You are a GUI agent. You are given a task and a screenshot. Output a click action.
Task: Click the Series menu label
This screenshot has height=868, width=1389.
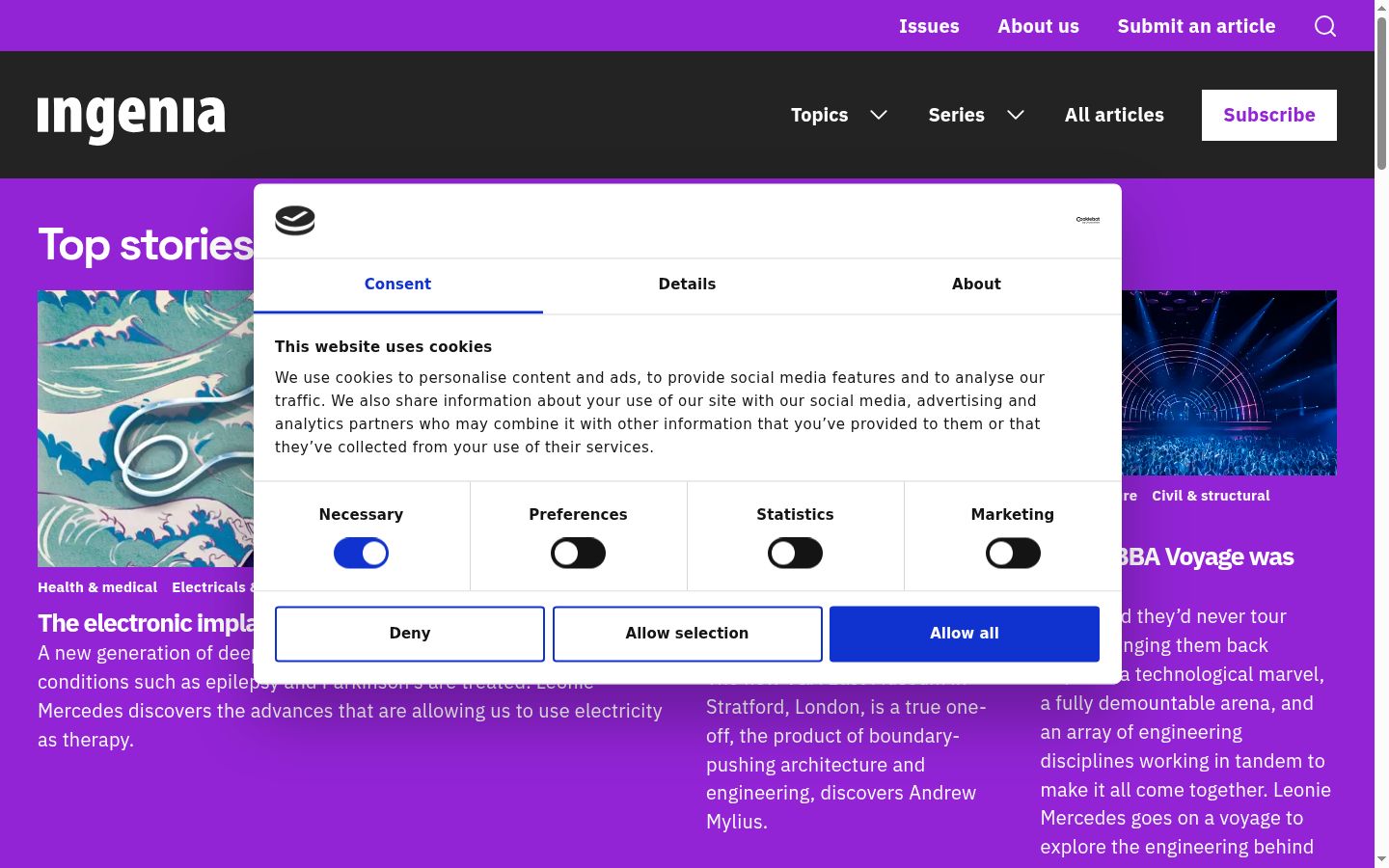click(x=956, y=115)
